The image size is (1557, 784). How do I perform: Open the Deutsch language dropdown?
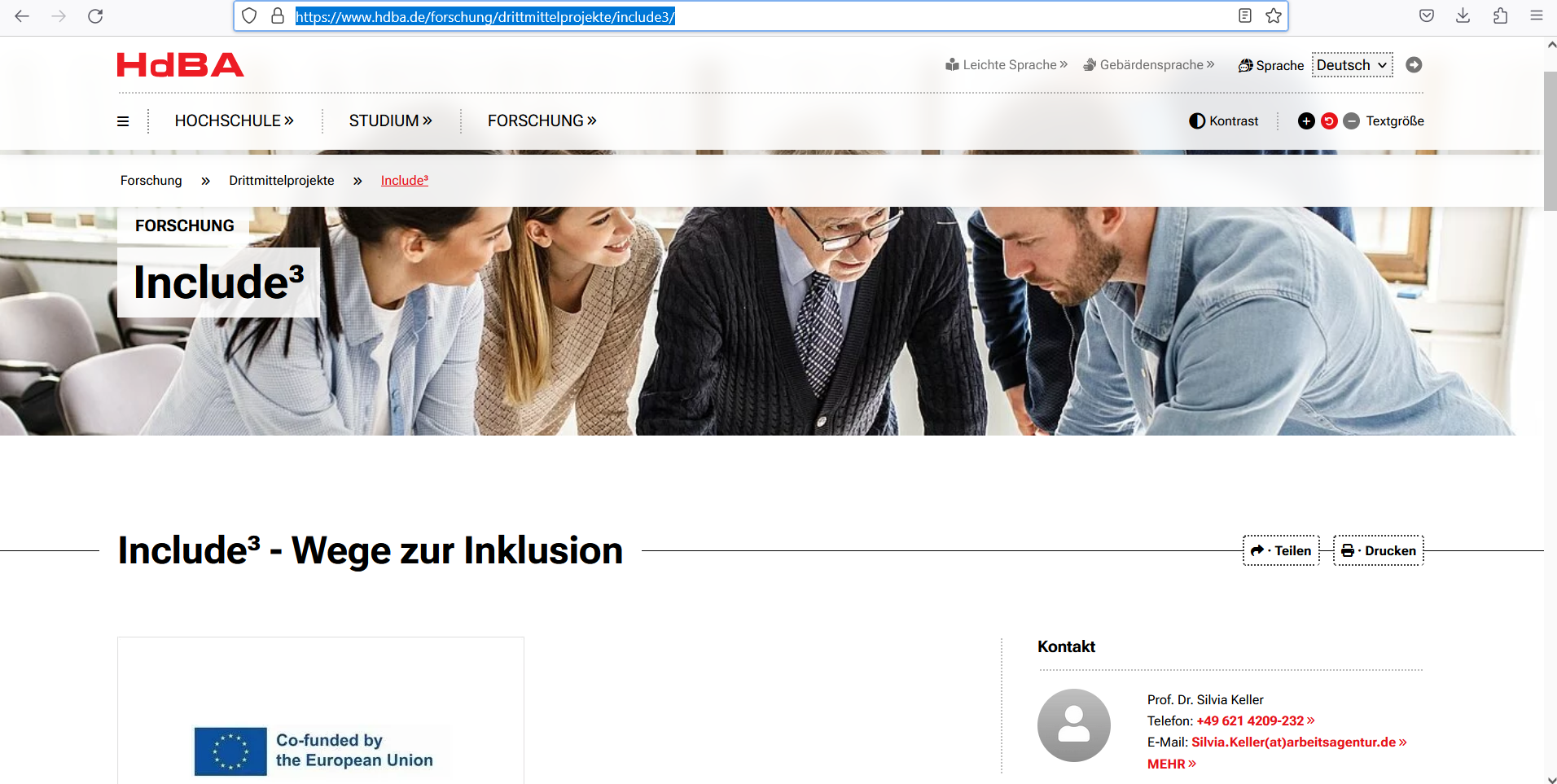pos(1352,65)
